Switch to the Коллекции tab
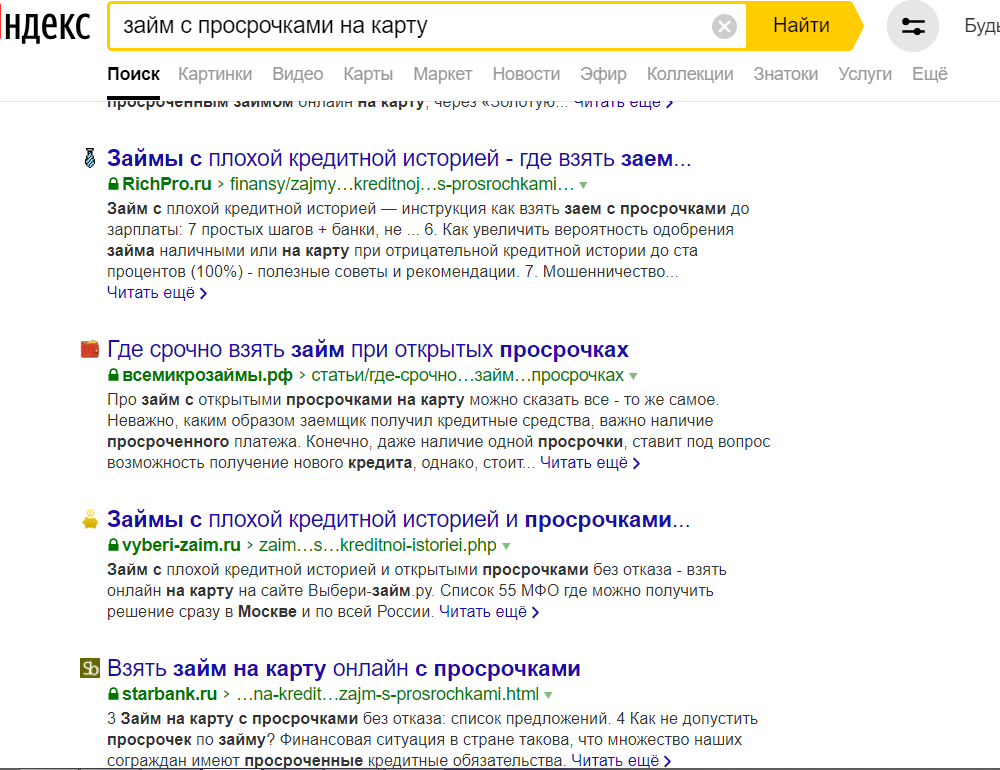1000x770 pixels. pyautogui.click(x=690, y=74)
